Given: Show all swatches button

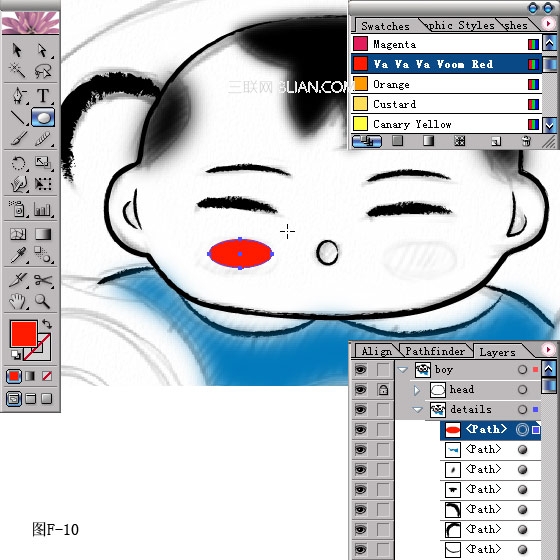Looking at the screenshot, I should [367, 141].
